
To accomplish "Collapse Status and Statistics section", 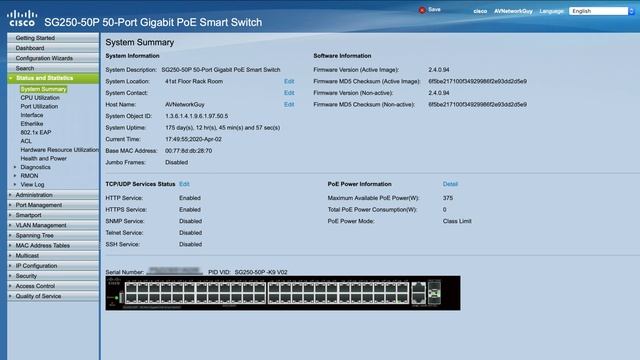I will tap(53, 78).
